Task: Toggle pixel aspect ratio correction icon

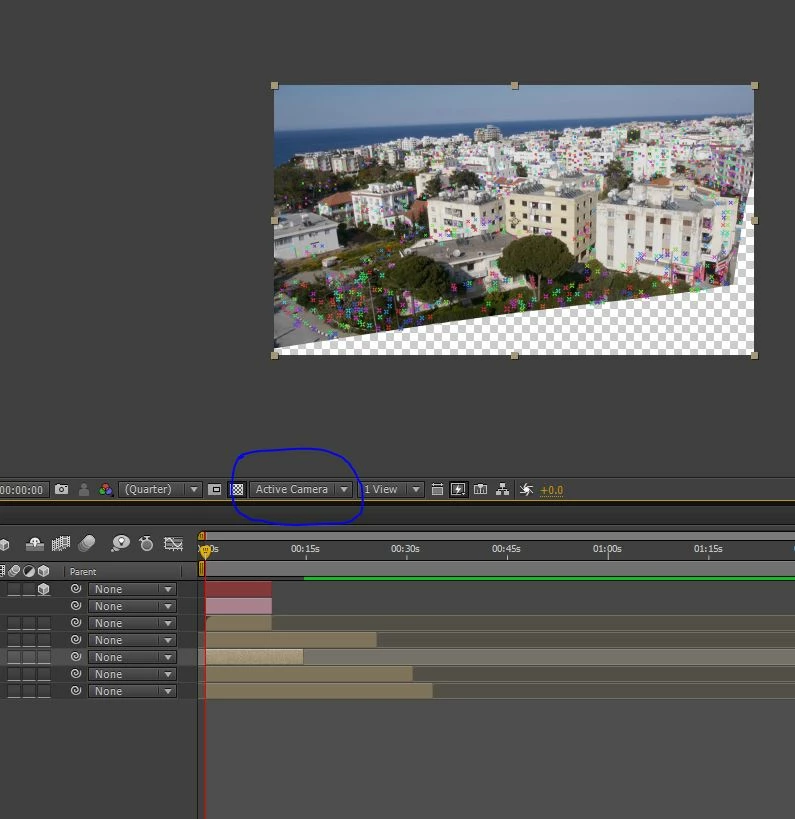Action: pos(437,489)
